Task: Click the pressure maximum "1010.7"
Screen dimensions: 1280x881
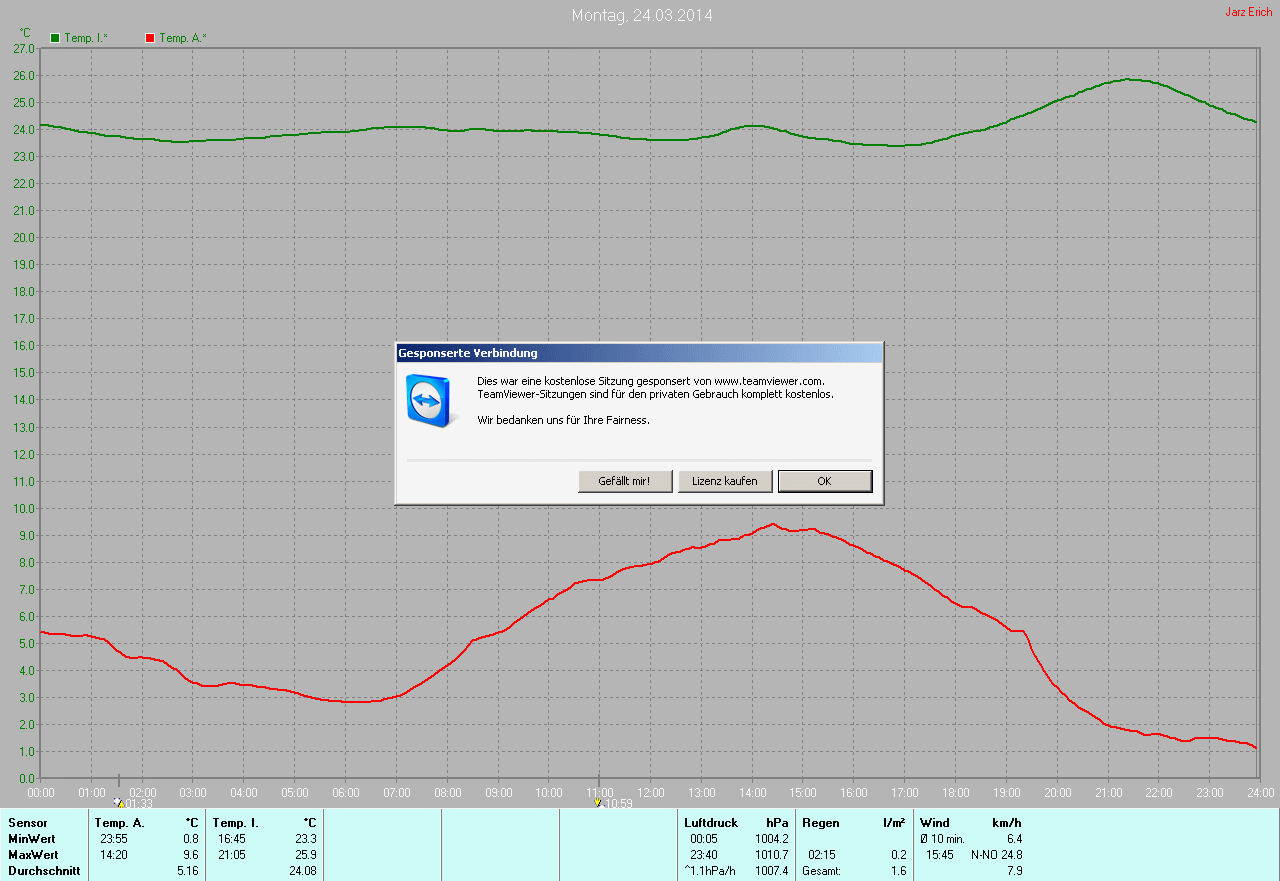Action: [x=772, y=855]
